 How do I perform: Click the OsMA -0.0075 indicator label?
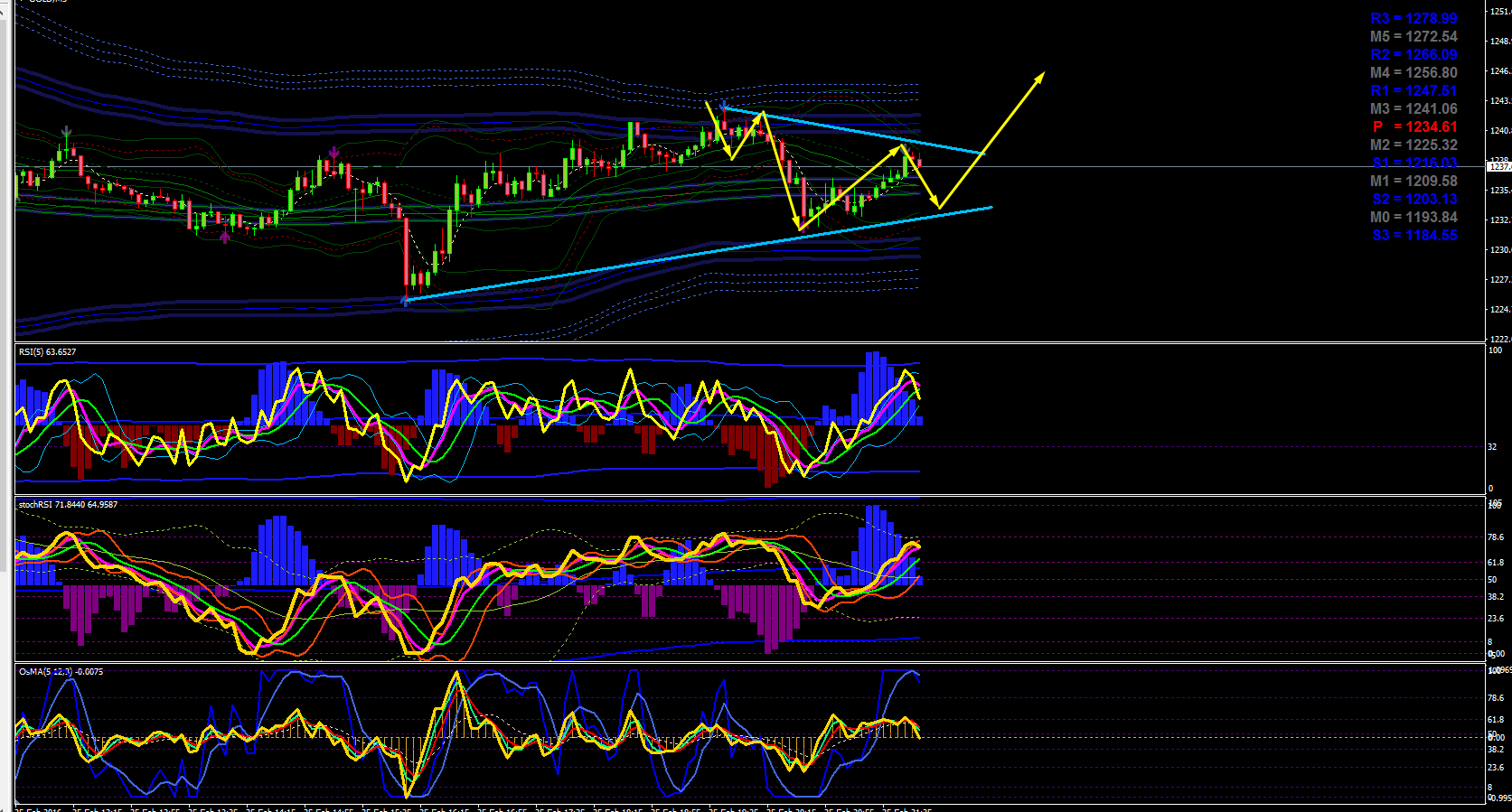click(x=61, y=672)
